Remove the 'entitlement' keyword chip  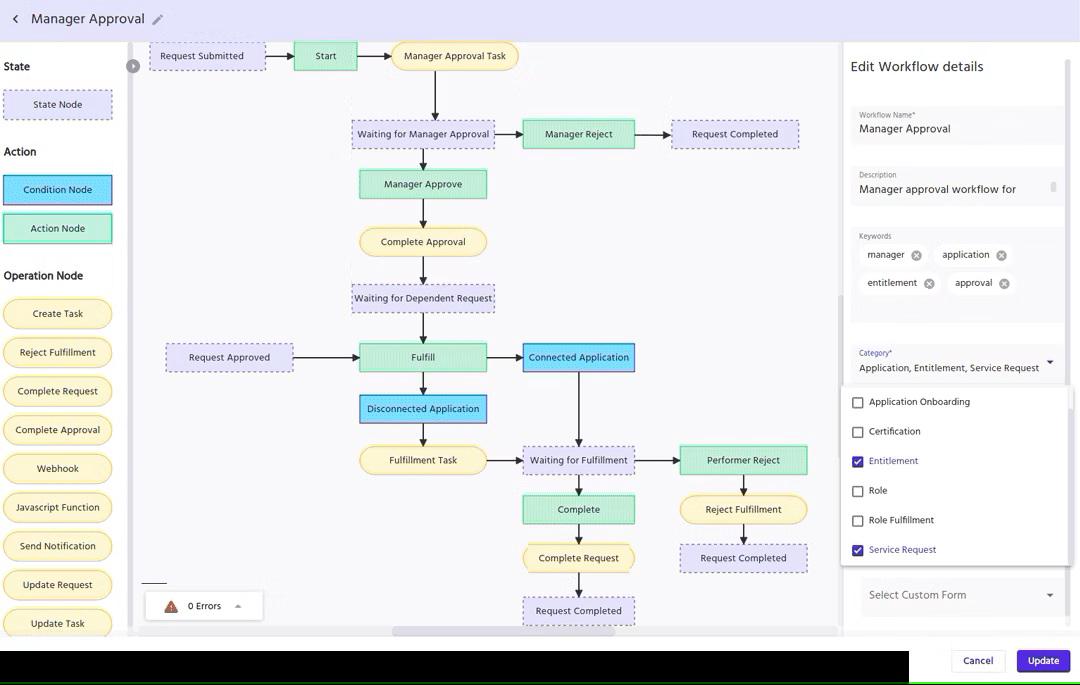929,284
